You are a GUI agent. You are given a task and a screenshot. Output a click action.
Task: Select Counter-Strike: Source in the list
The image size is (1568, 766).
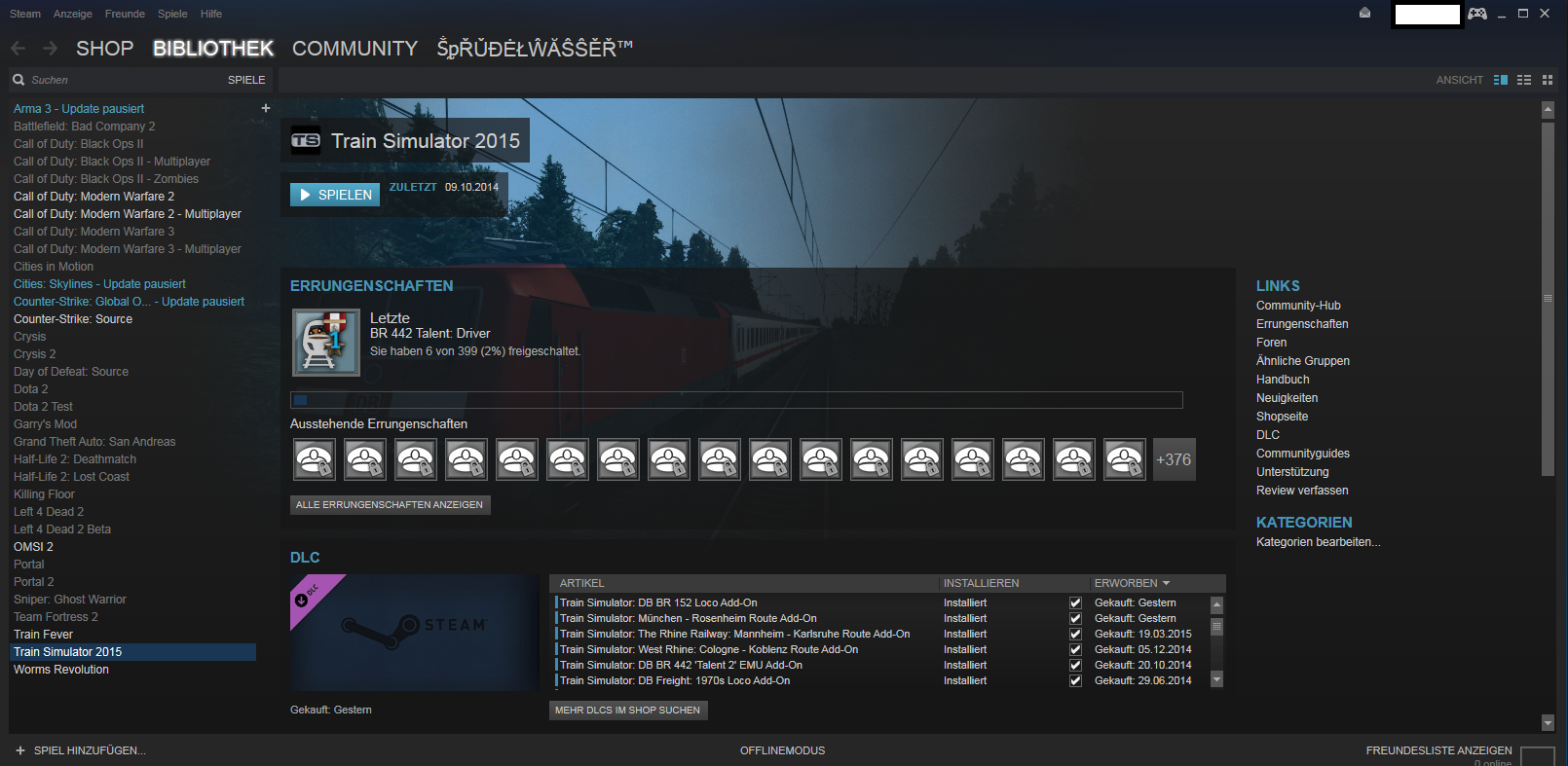coord(73,319)
